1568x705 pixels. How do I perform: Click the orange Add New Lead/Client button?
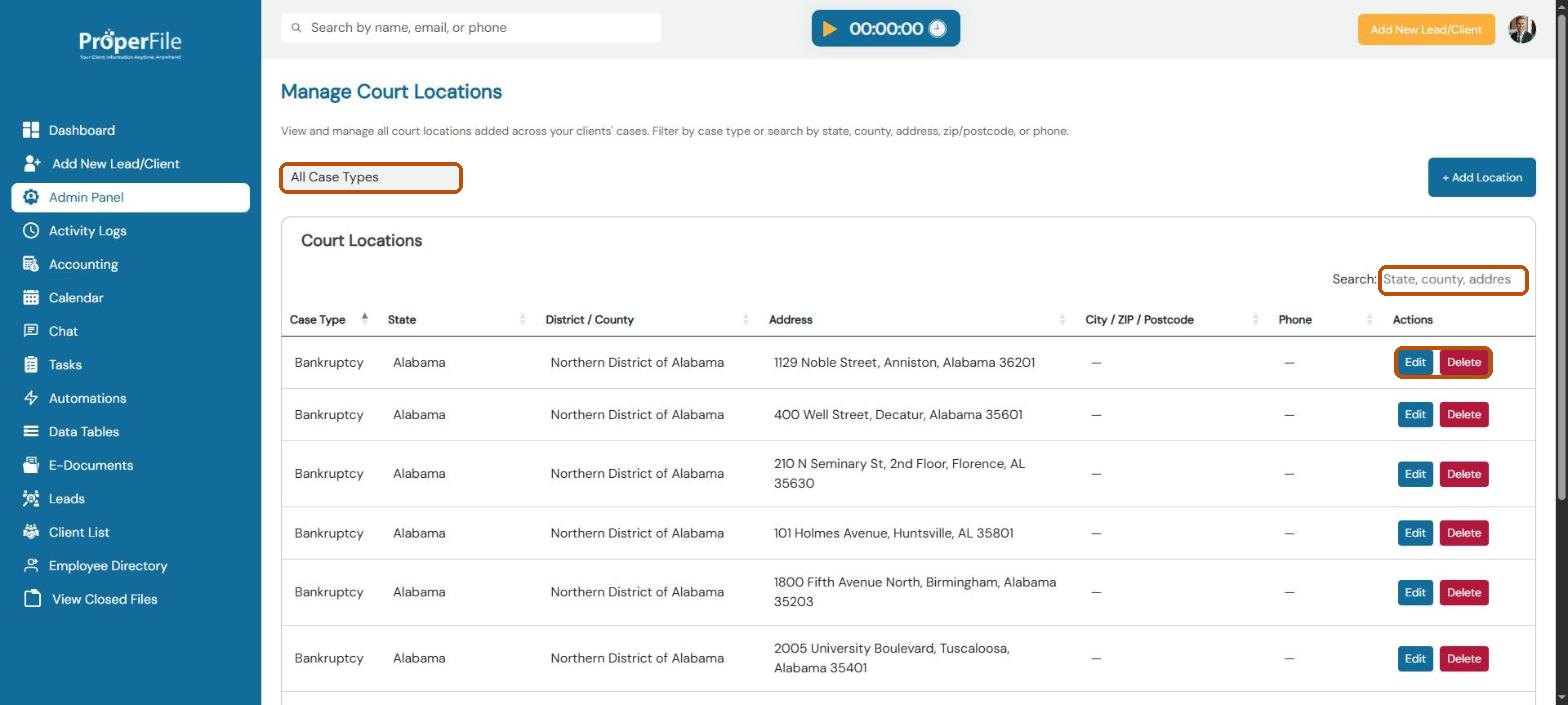pyautogui.click(x=1425, y=29)
